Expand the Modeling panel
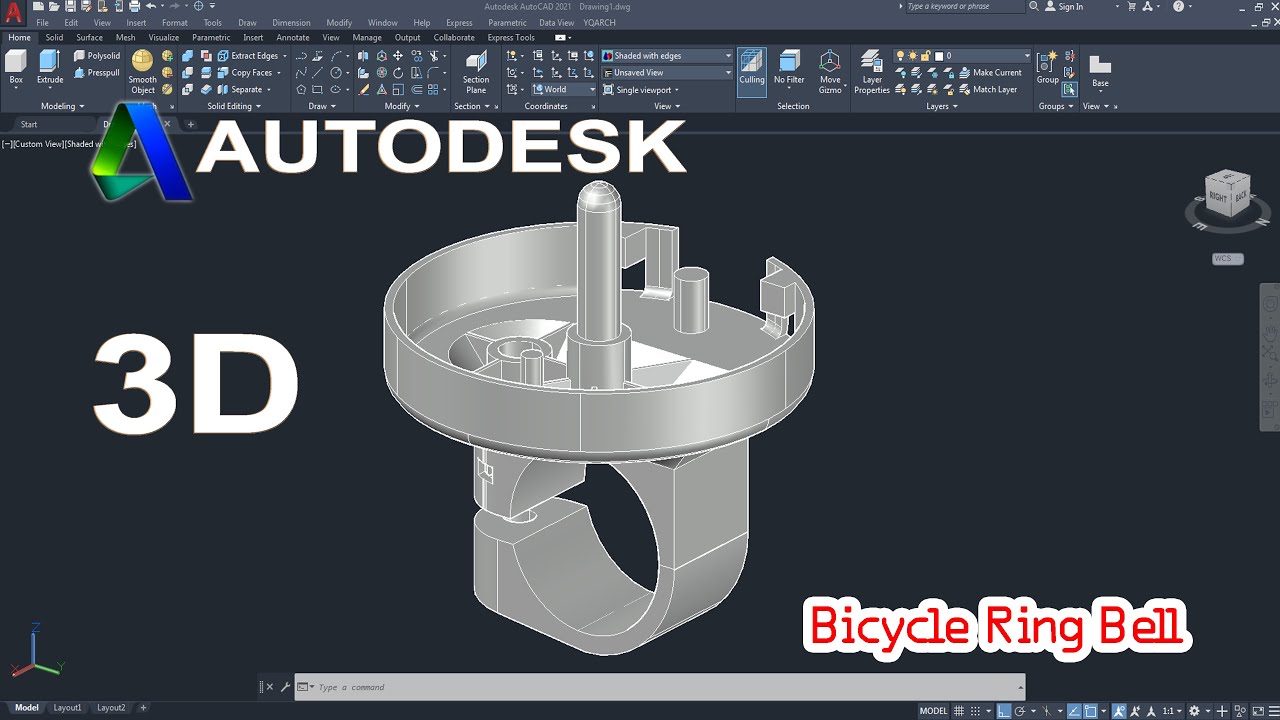Screen dimensions: 1280x720 coord(62,106)
